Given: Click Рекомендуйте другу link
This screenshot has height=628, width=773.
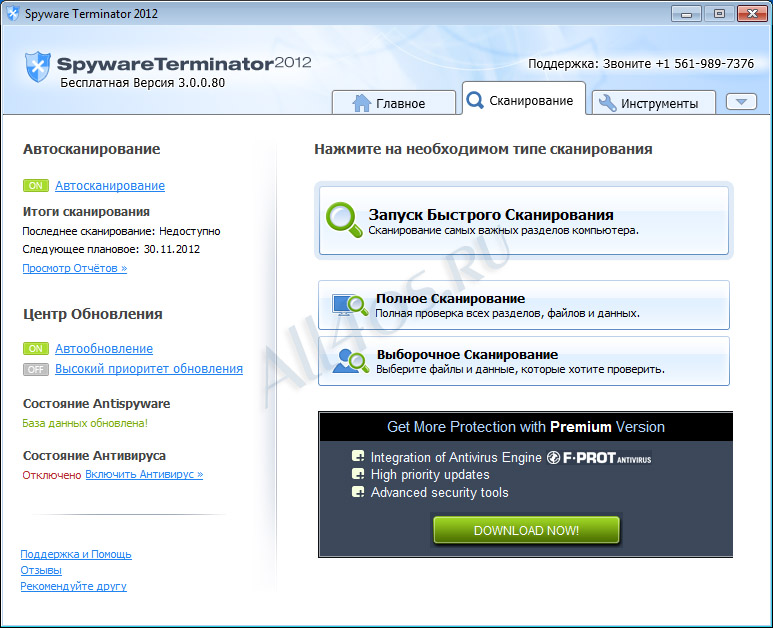Looking at the screenshot, I should coord(73,586).
